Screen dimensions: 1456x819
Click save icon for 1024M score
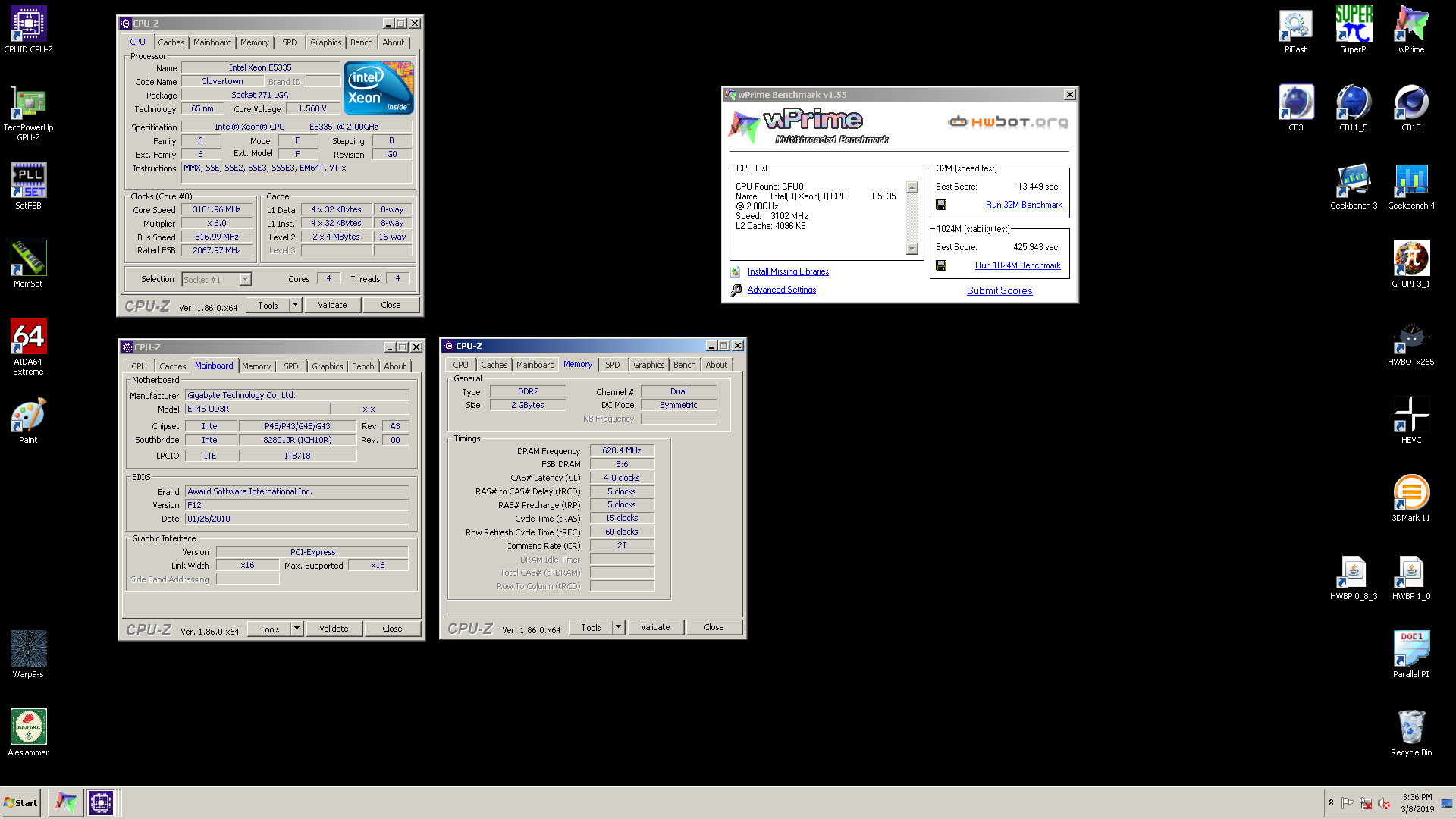(941, 265)
